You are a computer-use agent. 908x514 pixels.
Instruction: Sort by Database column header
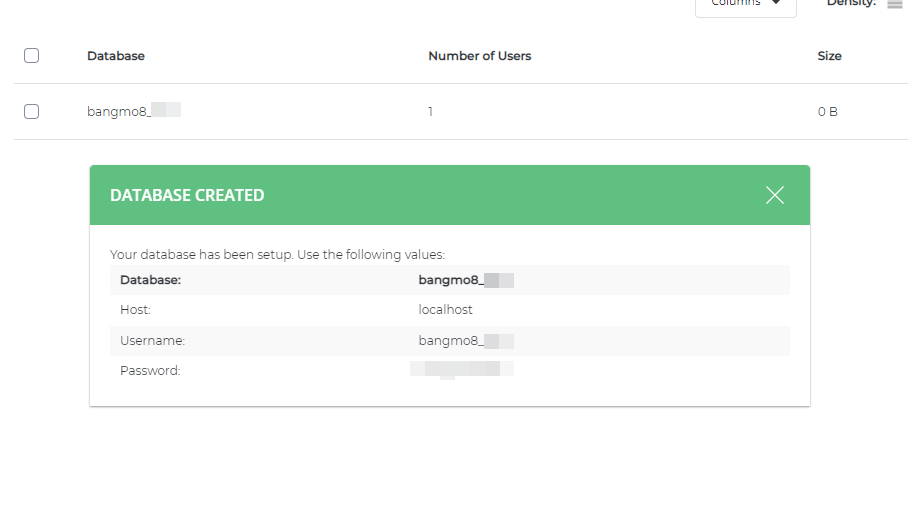click(116, 56)
